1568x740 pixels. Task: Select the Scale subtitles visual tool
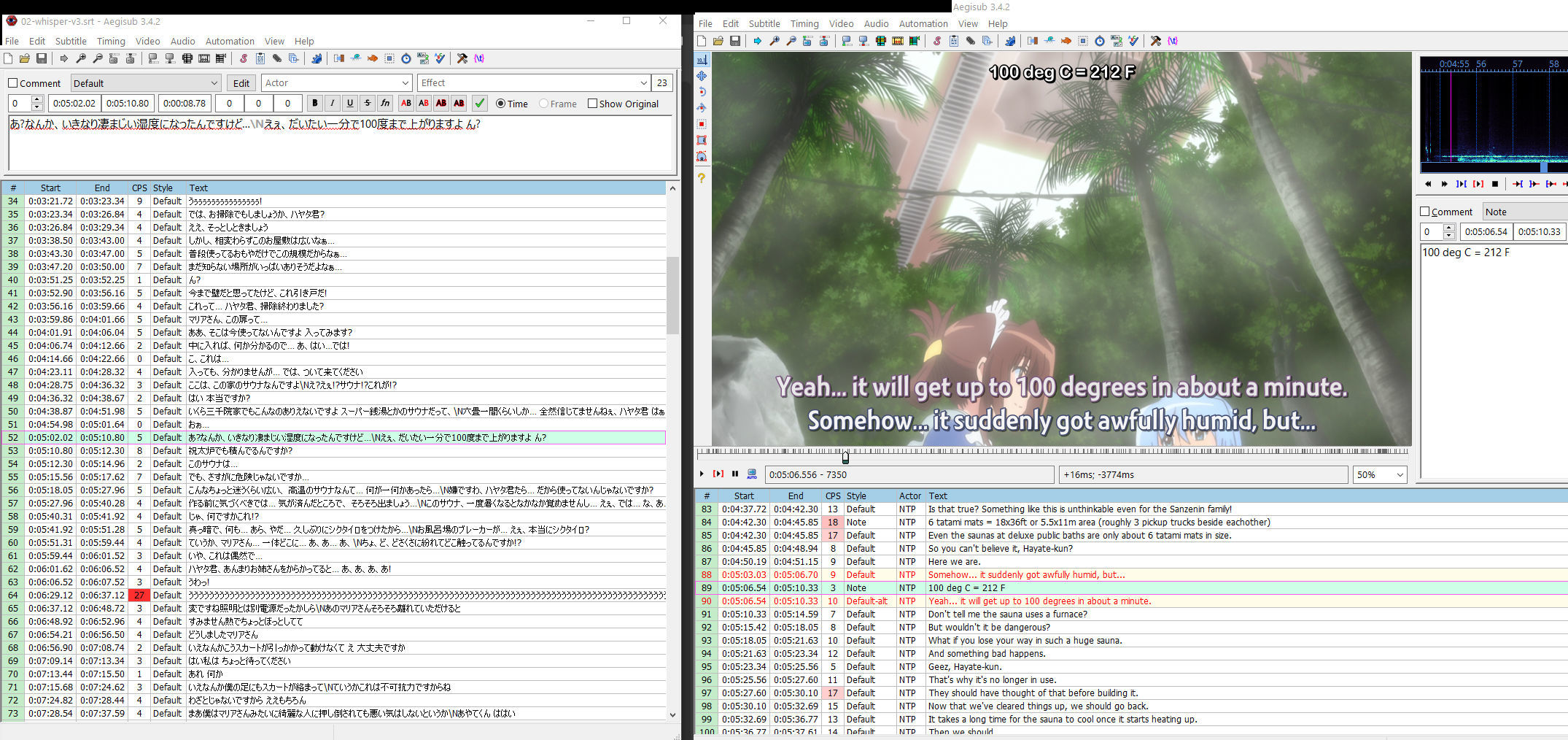702,124
